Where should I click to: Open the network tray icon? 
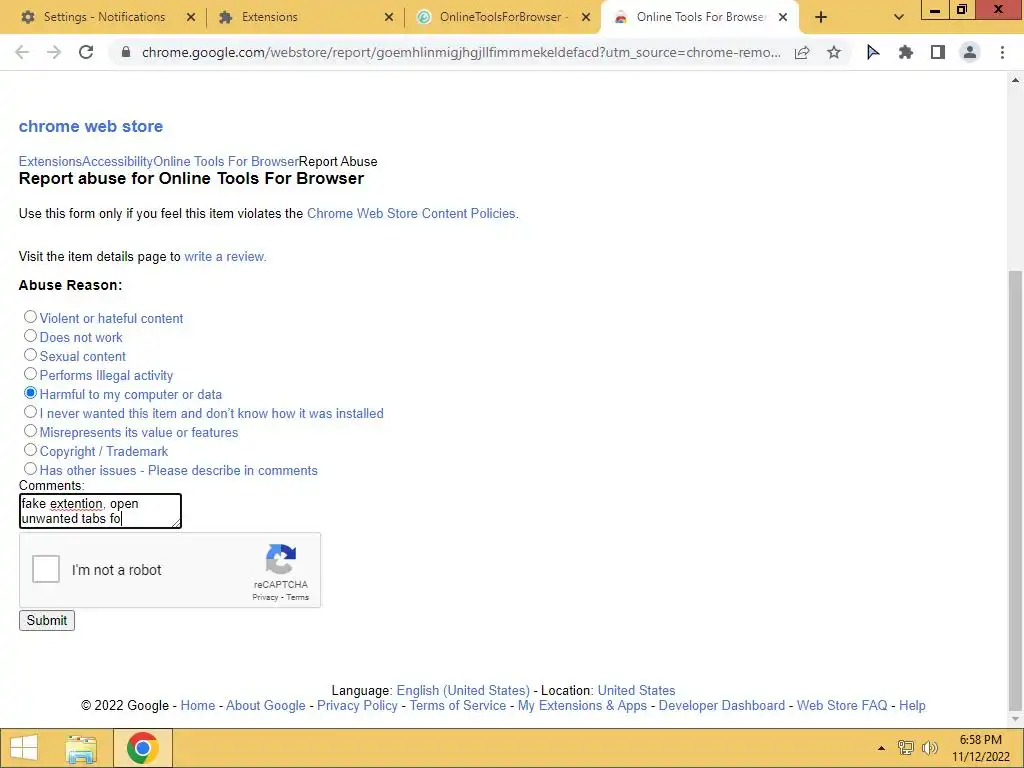click(905, 748)
